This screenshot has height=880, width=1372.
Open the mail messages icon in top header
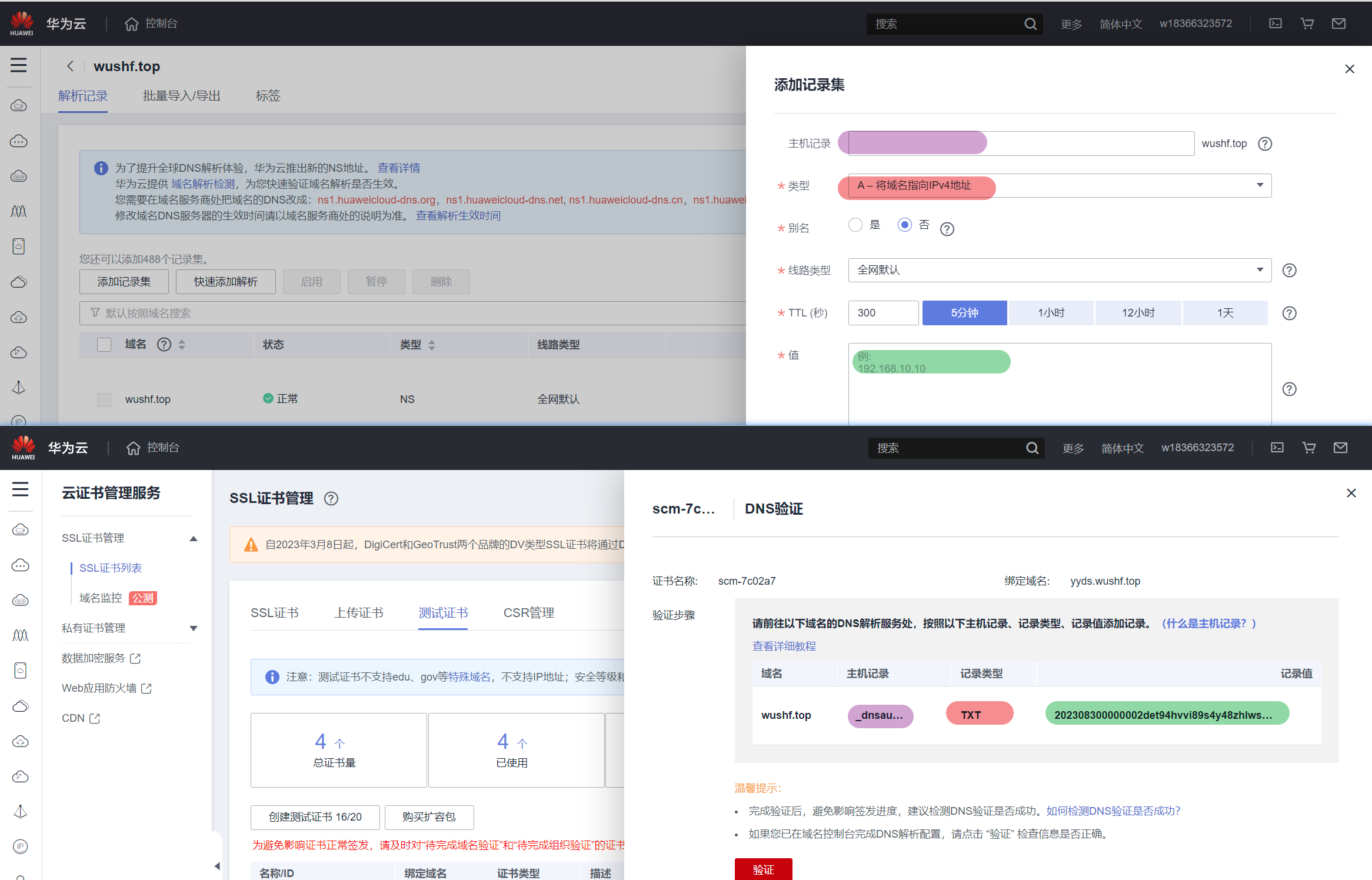click(x=1338, y=24)
